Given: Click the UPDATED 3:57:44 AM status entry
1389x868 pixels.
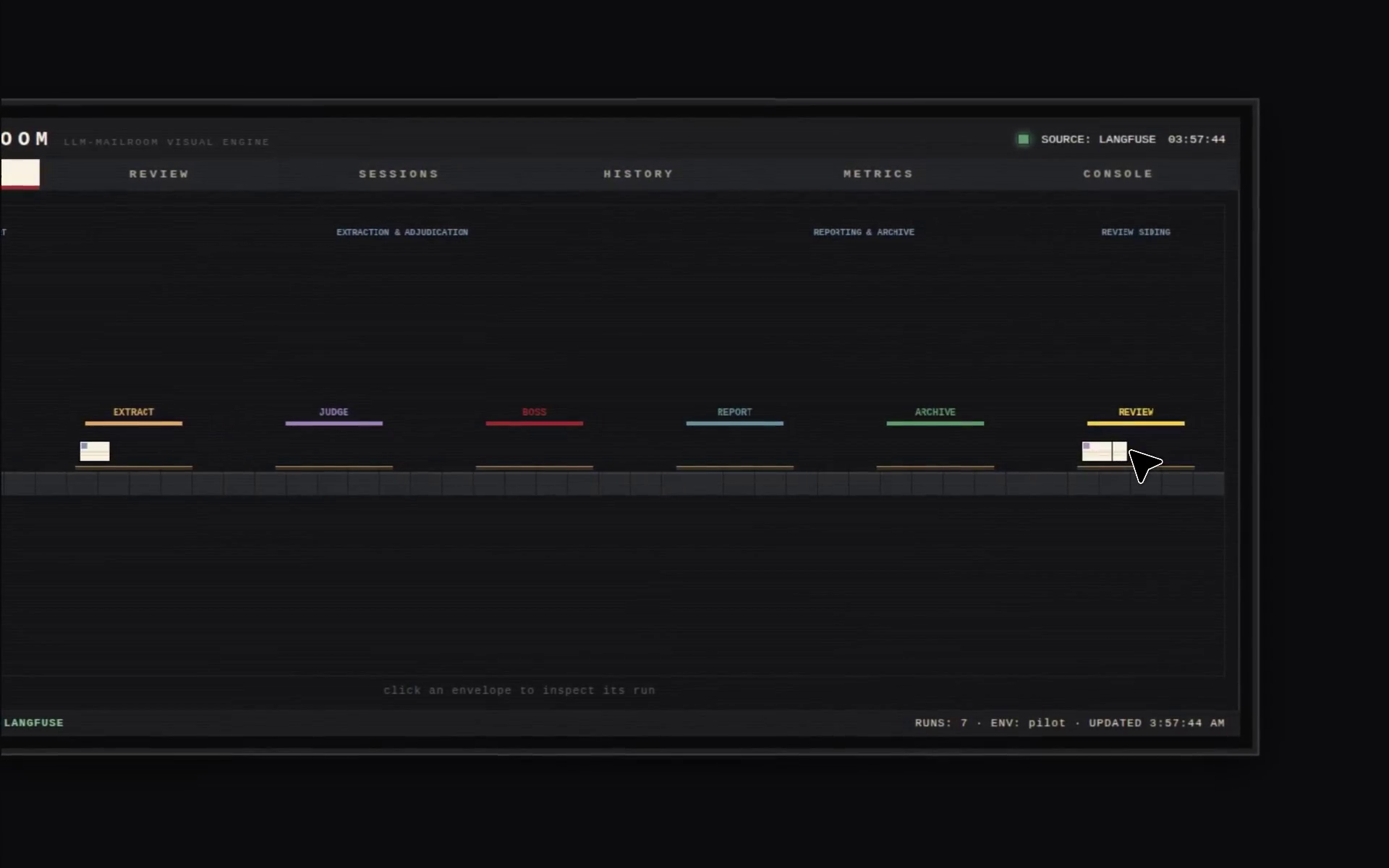Looking at the screenshot, I should click(1157, 723).
